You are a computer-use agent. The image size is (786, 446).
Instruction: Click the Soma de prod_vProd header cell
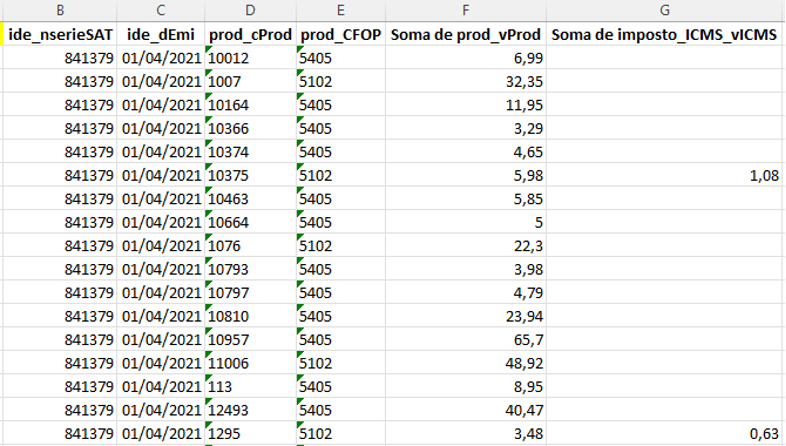click(x=466, y=35)
